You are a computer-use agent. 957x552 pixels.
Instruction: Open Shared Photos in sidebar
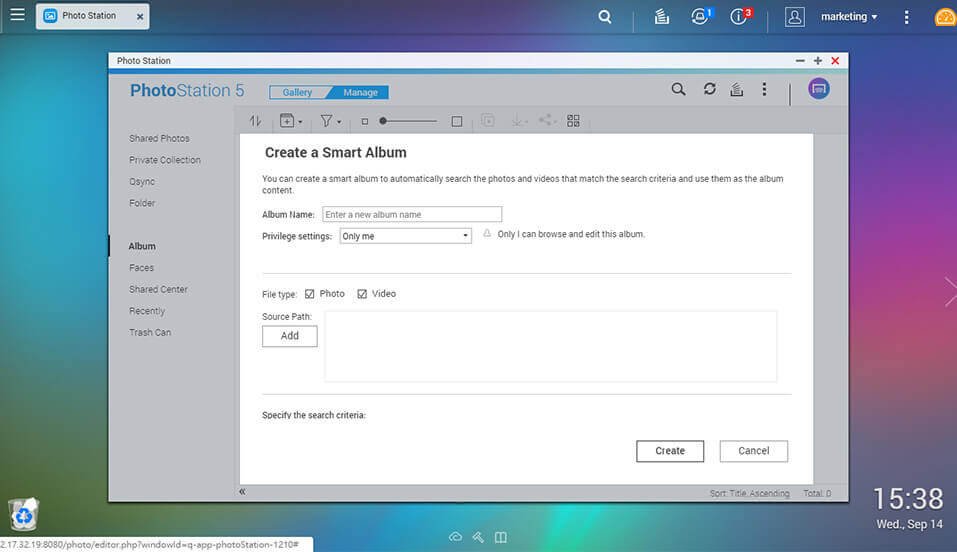click(159, 139)
